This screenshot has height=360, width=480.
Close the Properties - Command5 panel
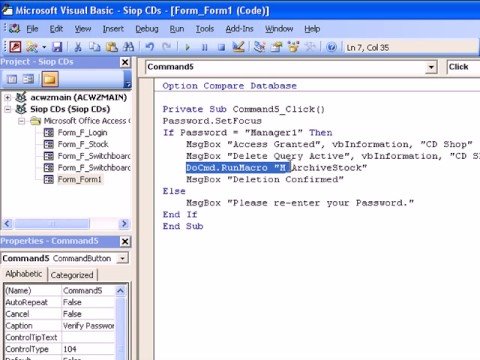pos(125,241)
